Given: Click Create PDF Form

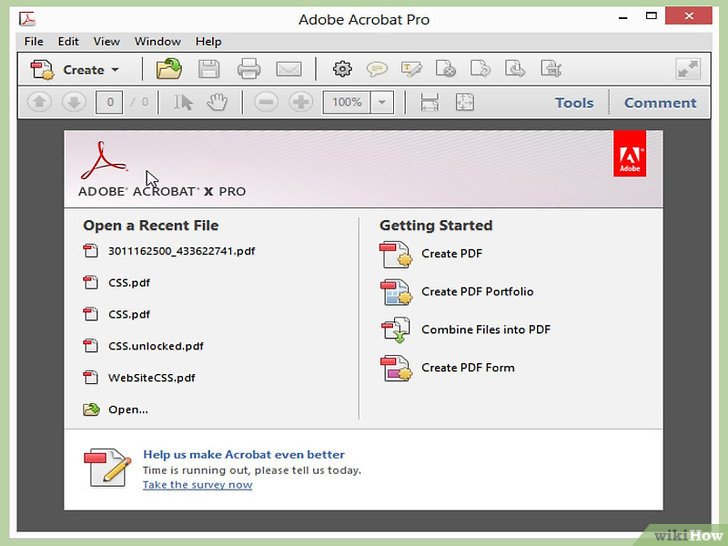Looking at the screenshot, I should 468,368.
